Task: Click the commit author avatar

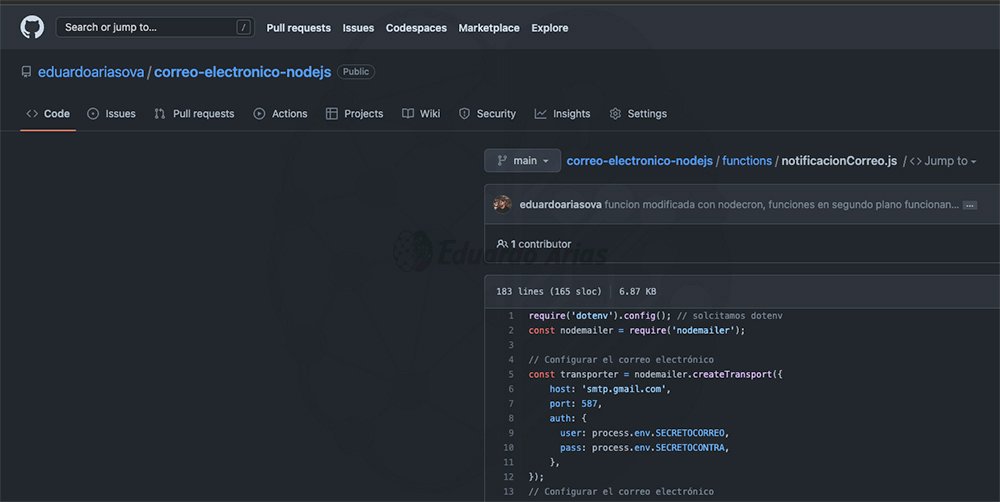Action: (503, 204)
